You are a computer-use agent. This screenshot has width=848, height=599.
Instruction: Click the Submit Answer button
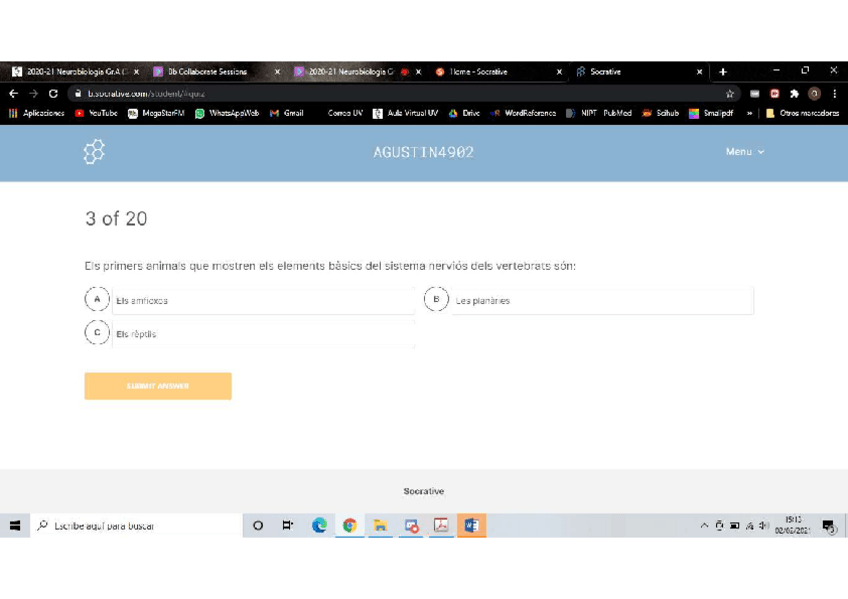[x=158, y=386]
